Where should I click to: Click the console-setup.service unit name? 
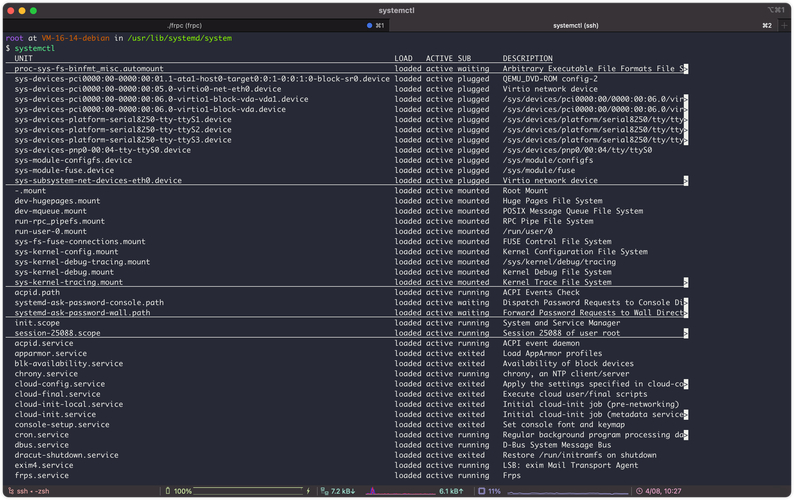pyautogui.click(x=62, y=425)
